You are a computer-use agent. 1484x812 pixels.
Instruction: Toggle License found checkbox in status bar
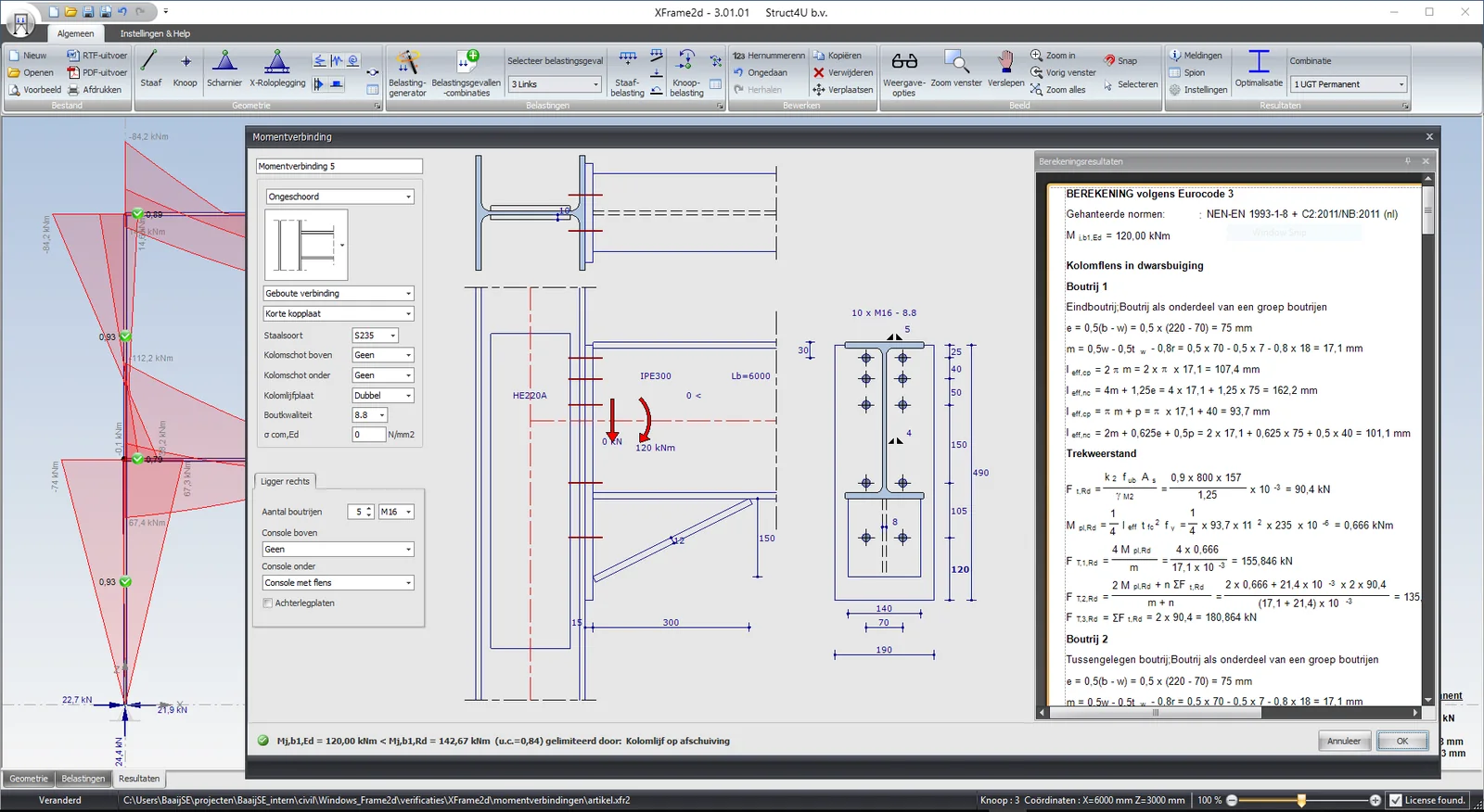click(1395, 800)
